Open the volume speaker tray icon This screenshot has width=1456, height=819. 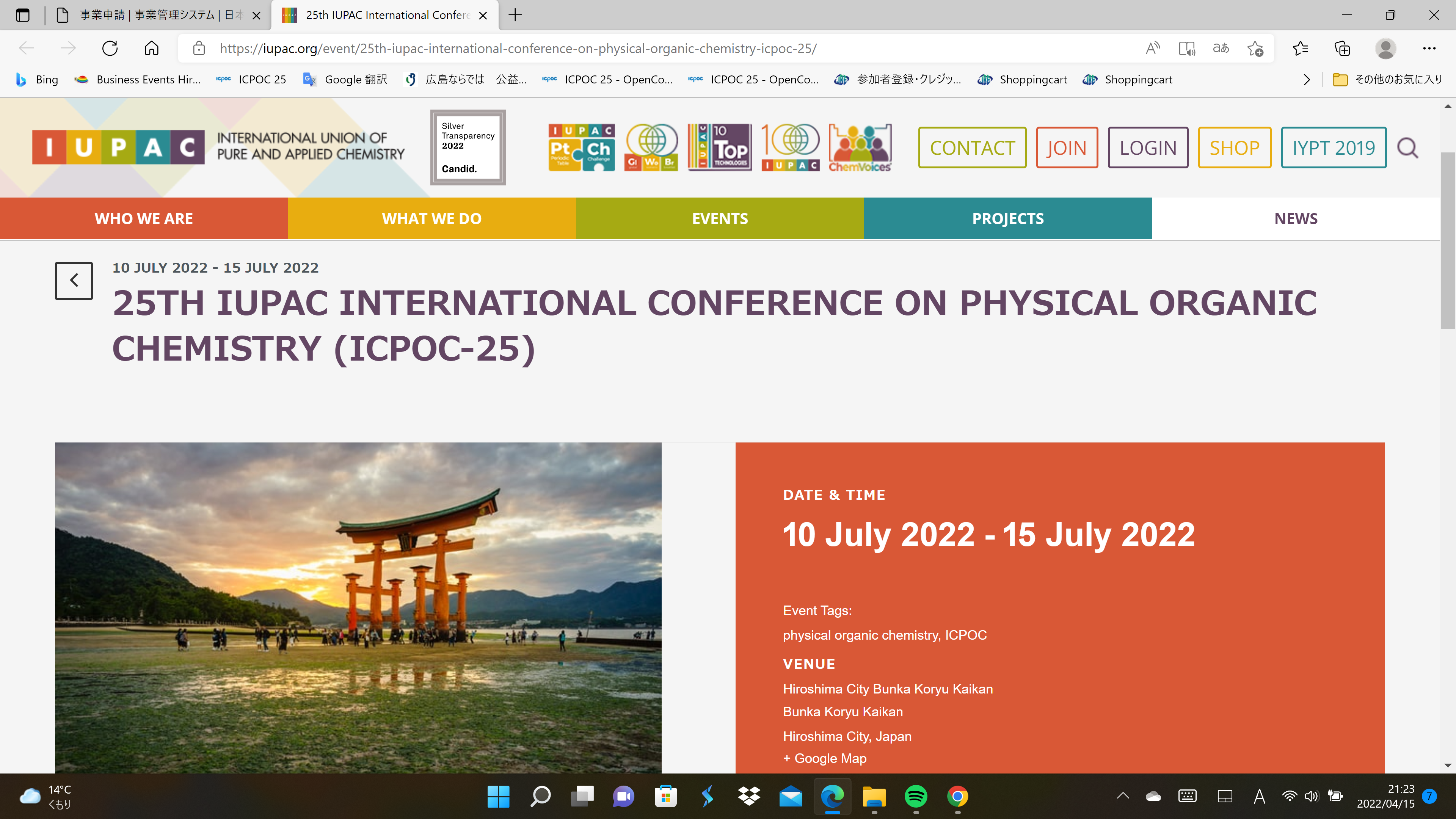(x=1312, y=796)
